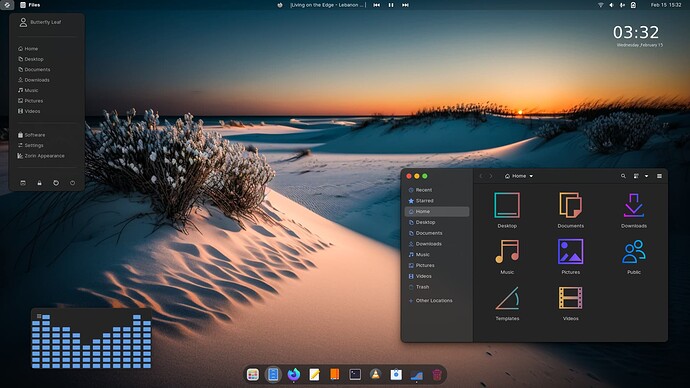
Task: Select the Desktop folder icon in Files
Action: [x=507, y=205]
